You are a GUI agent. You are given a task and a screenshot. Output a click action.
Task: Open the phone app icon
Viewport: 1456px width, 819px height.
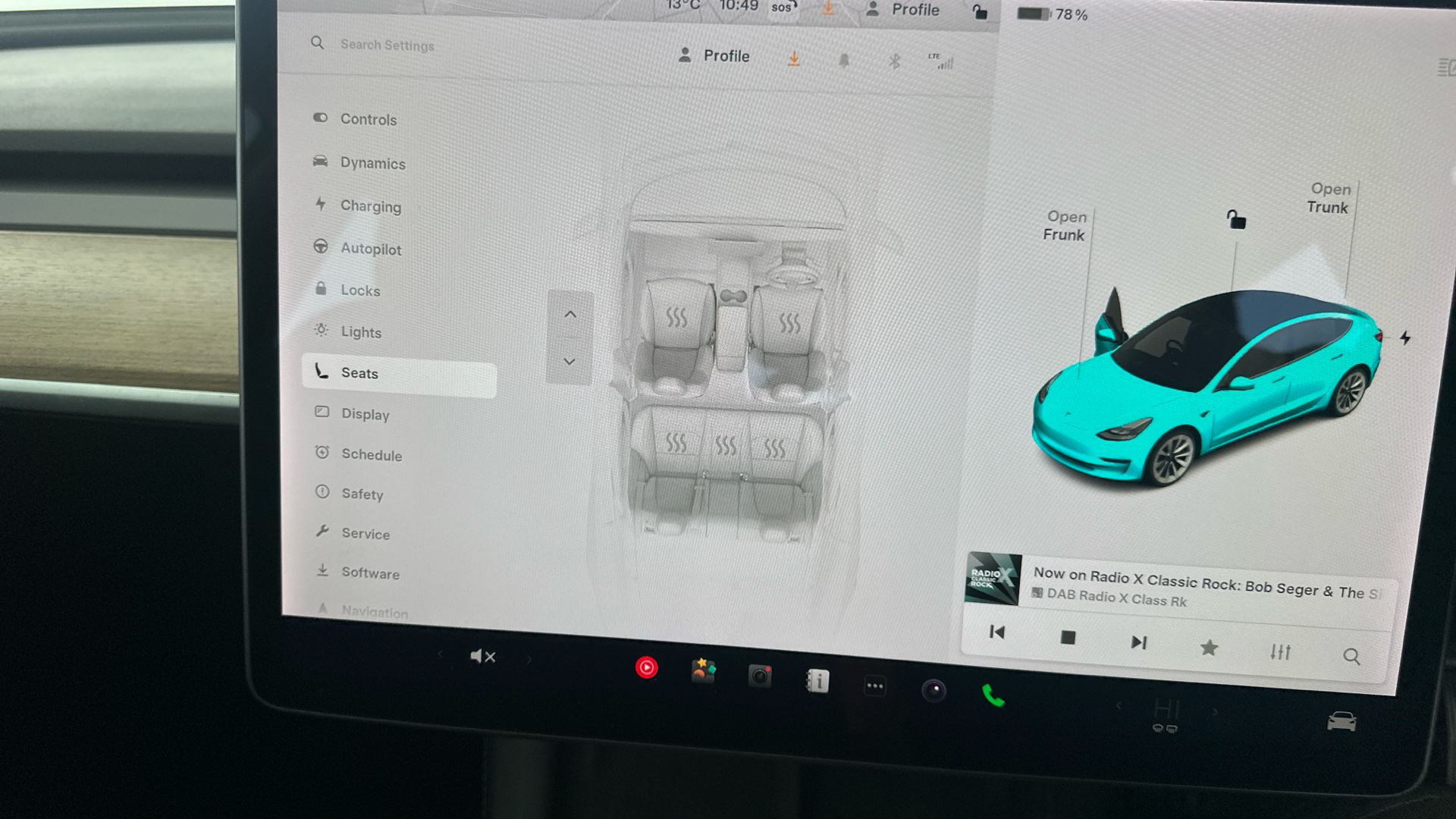pyautogui.click(x=993, y=695)
